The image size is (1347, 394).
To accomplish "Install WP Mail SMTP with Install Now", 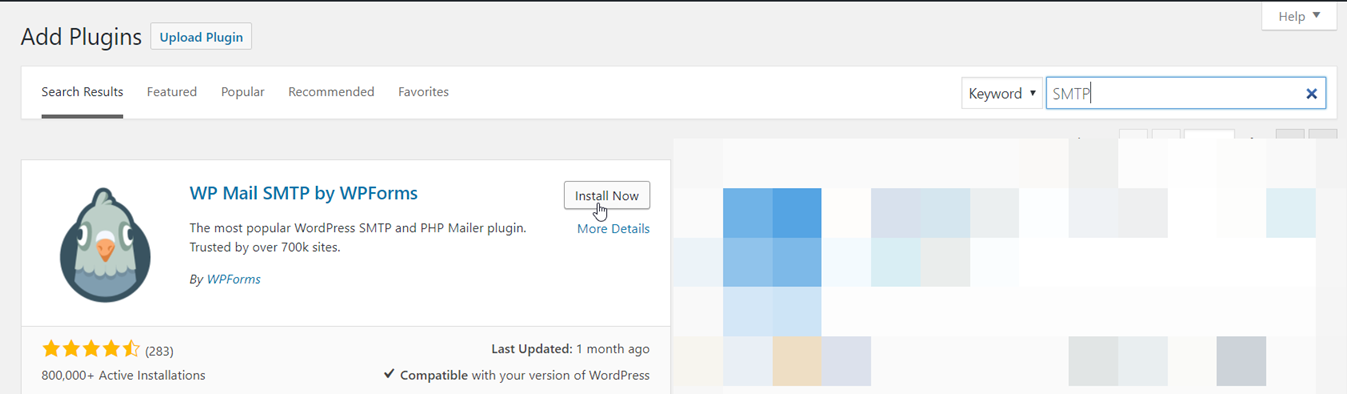I will pyautogui.click(x=607, y=196).
